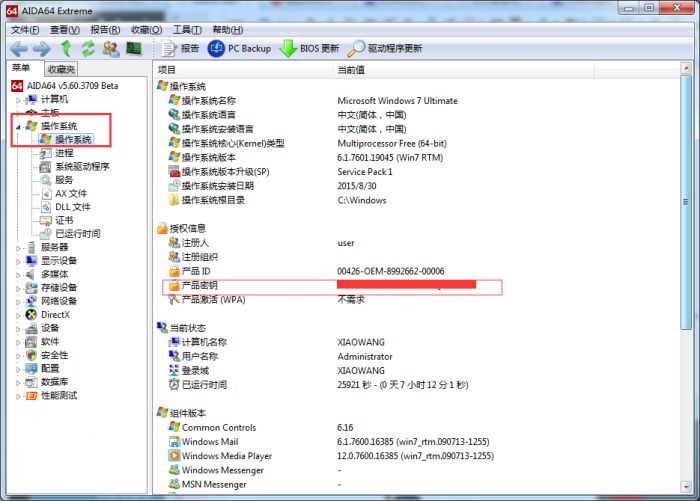Open 服务 in the tree

point(64,180)
